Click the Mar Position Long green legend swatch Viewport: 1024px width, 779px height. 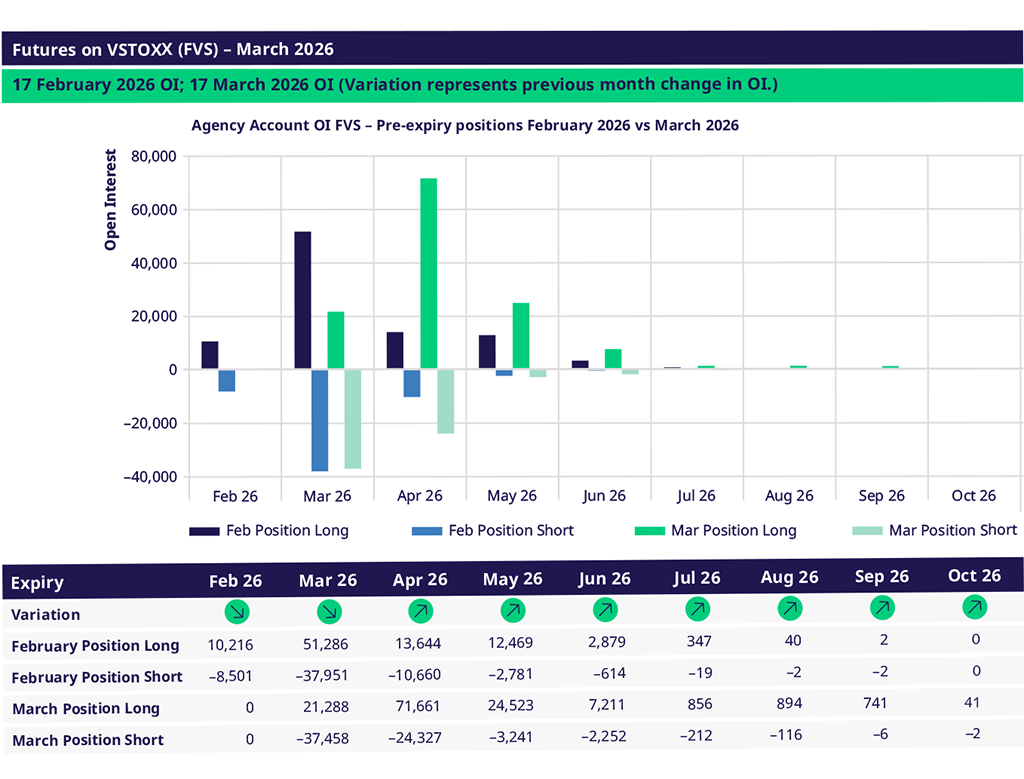(650, 531)
